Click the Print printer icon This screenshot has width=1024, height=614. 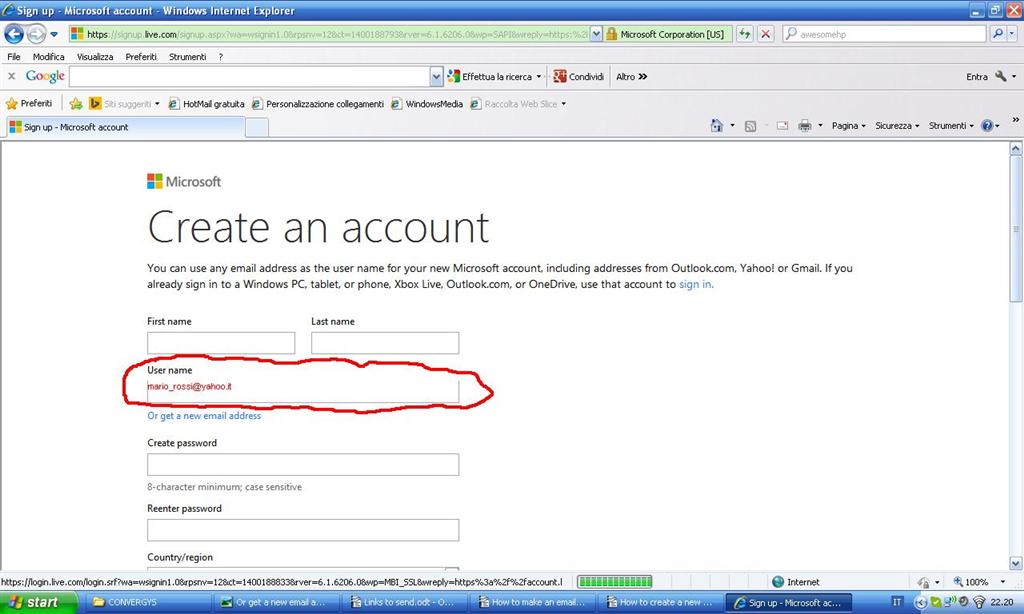[x=805, y=126]
